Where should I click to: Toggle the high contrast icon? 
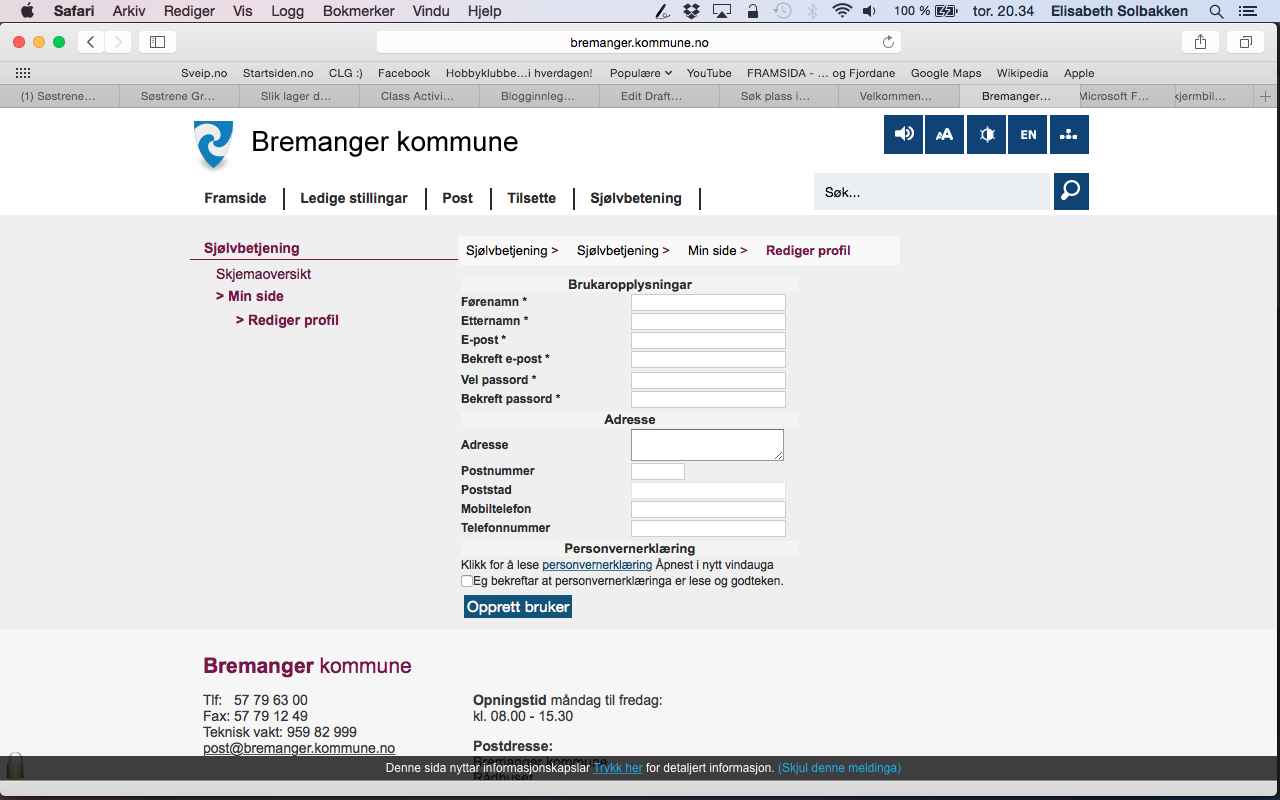pyautogui.click(x=986, y=134)
